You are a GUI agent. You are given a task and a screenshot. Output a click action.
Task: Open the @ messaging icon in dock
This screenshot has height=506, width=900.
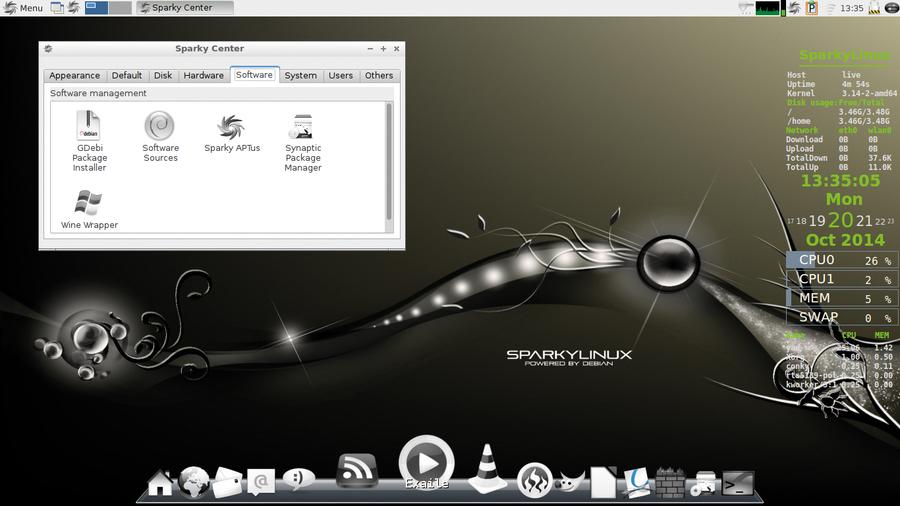click(x=261, y=482)
